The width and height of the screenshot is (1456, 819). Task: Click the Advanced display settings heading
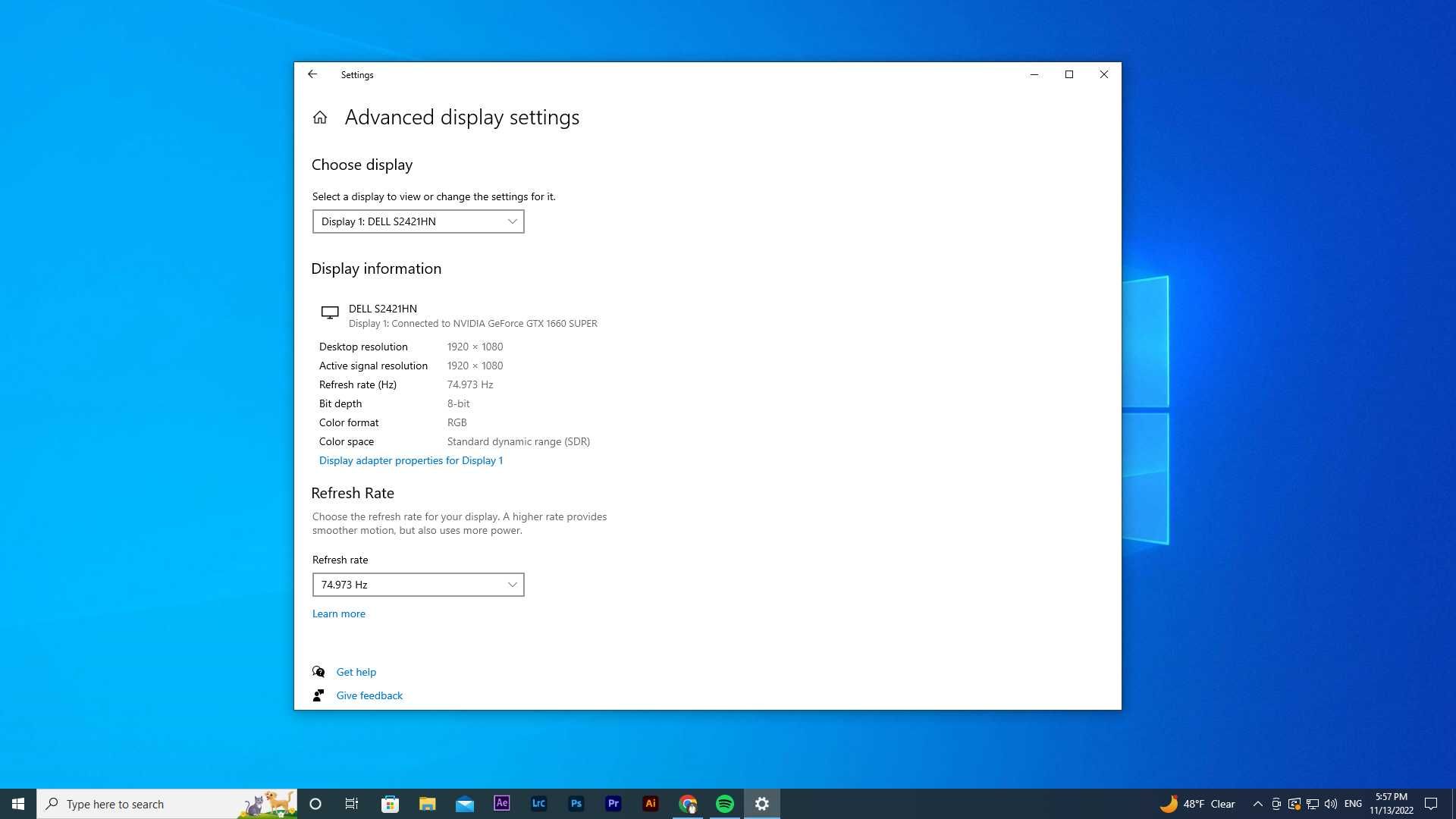[x=462, y=118]
